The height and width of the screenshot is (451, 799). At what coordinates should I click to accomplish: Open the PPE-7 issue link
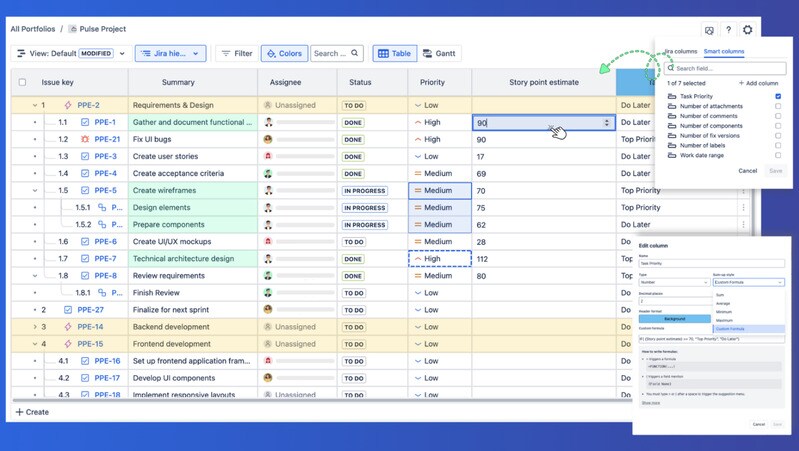point(105,259)
